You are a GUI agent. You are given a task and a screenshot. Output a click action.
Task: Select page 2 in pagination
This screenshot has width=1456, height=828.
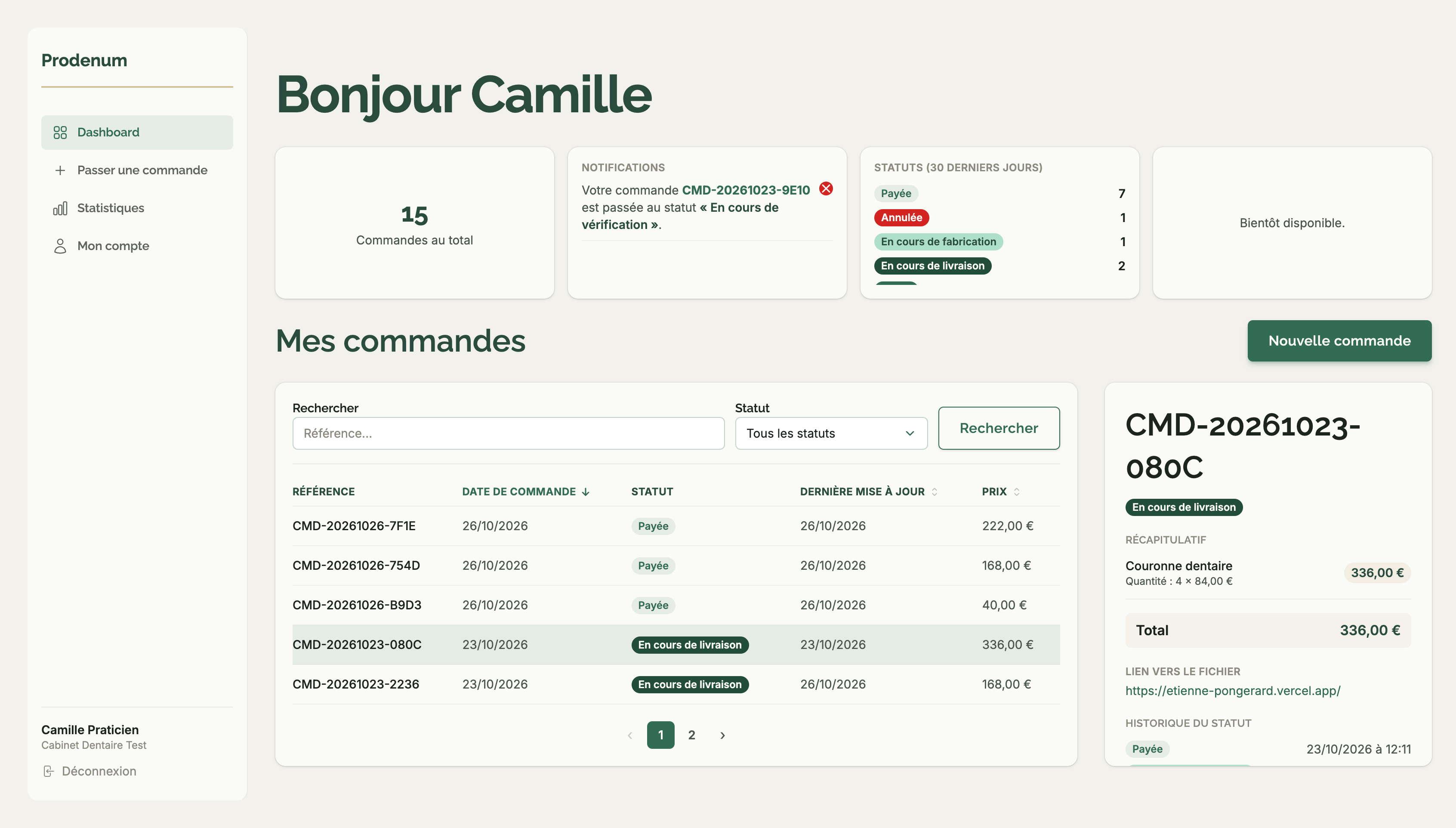tap(691, 735)
